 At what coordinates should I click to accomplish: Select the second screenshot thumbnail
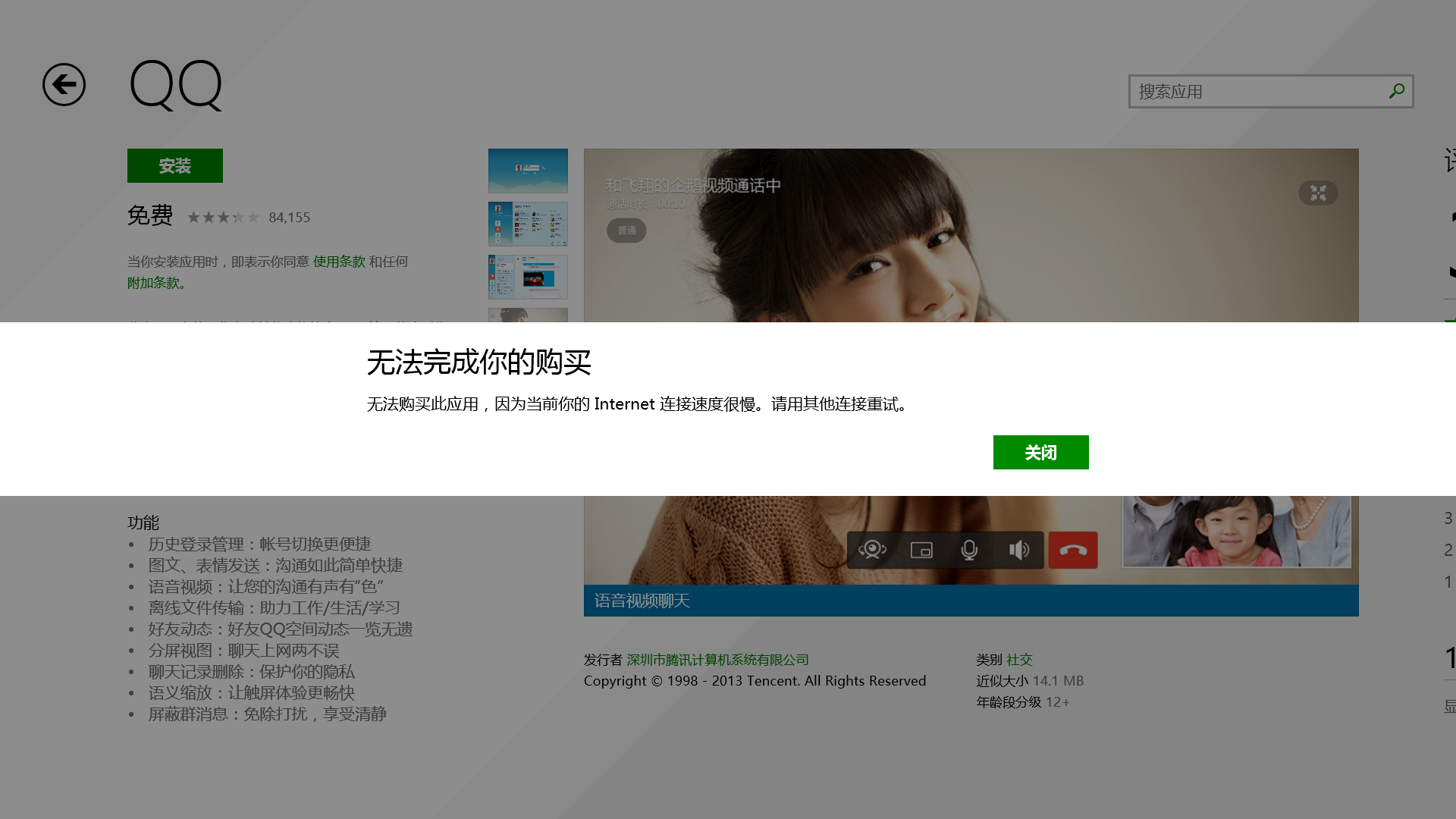[528, 224]
